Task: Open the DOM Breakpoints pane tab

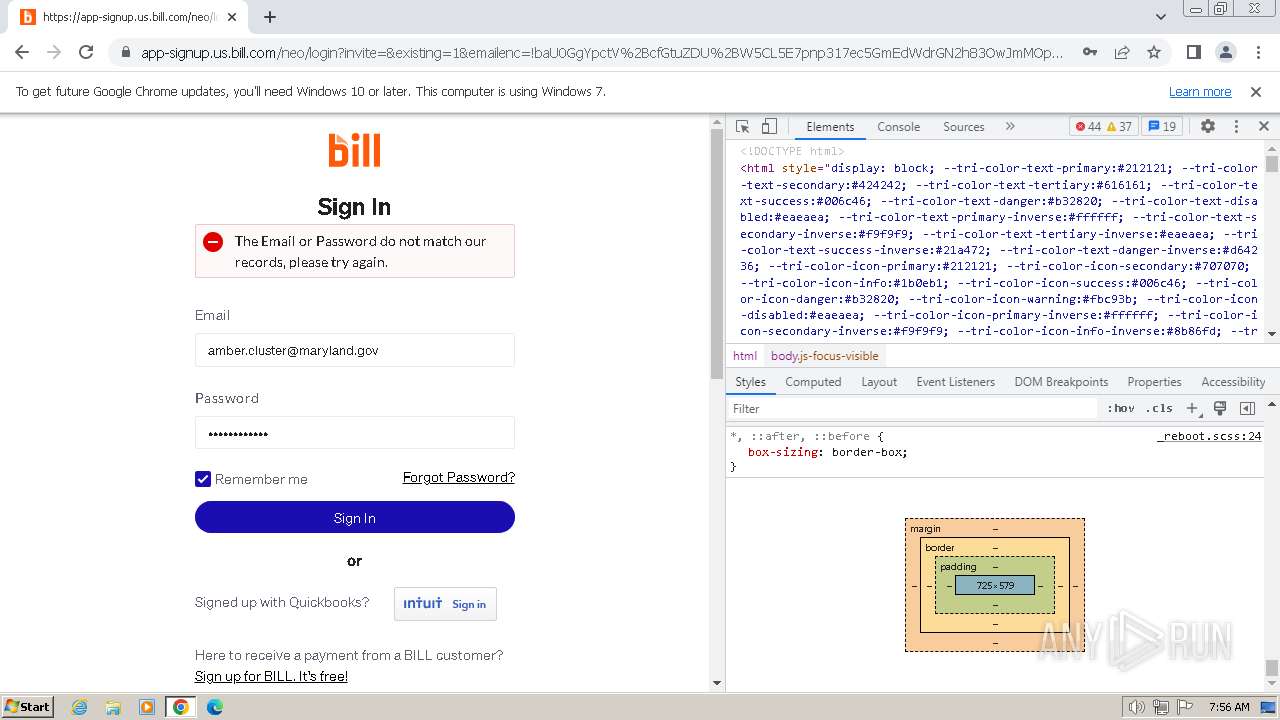Action: tap(1061, 382)
